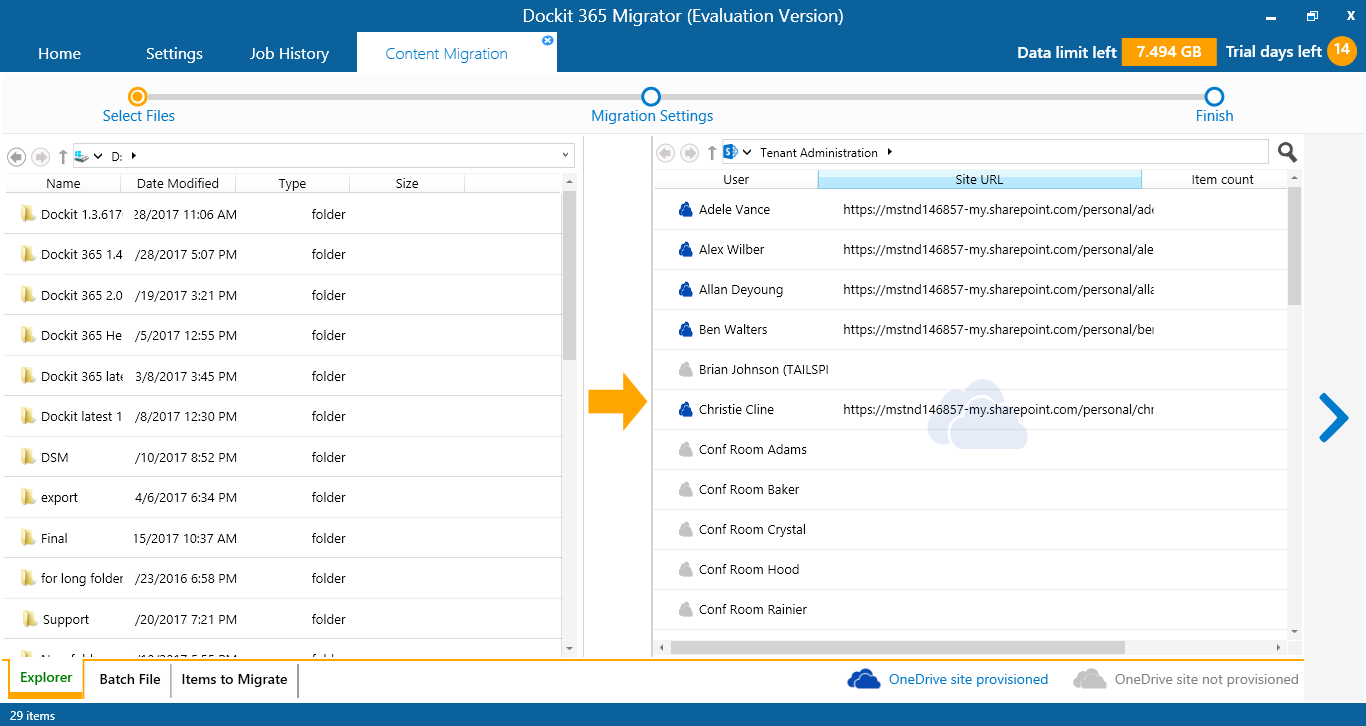Screen dimensions: 1366x726
Task: Sort destination list by User column
Action: (x=736, y=180)
